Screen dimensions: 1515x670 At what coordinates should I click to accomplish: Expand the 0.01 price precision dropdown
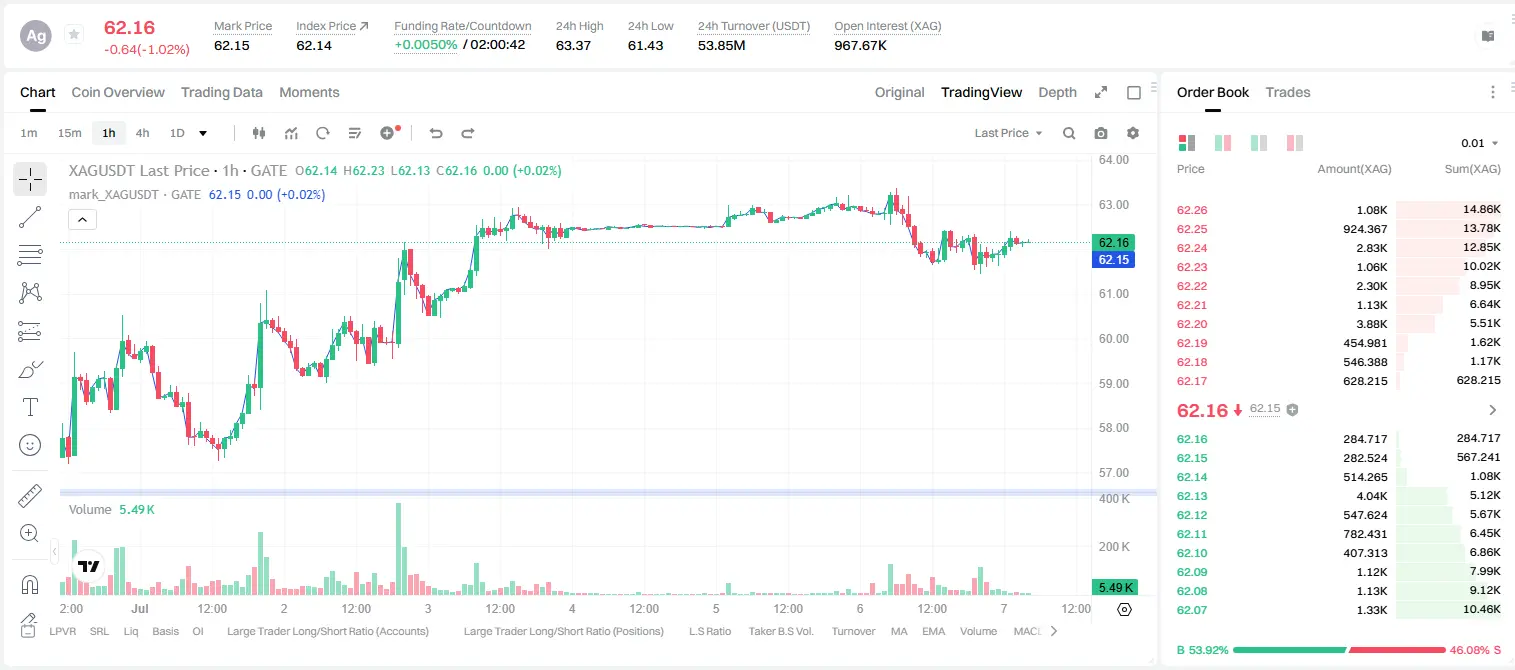pyautogui.click(x=1480, y=143)
